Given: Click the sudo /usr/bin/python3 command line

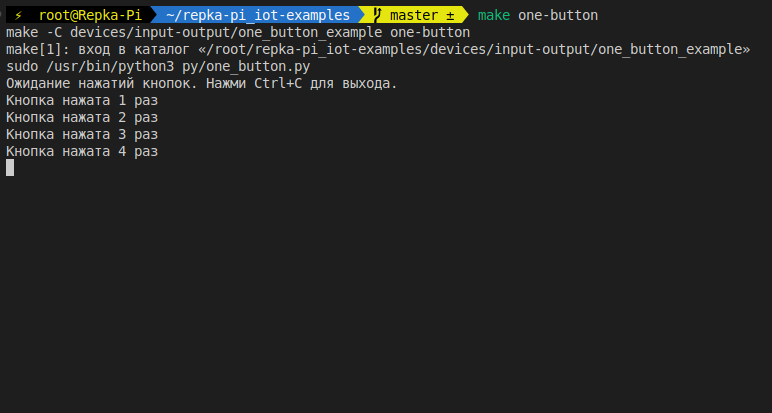Looking at the screenshot, I should point(158,66).
